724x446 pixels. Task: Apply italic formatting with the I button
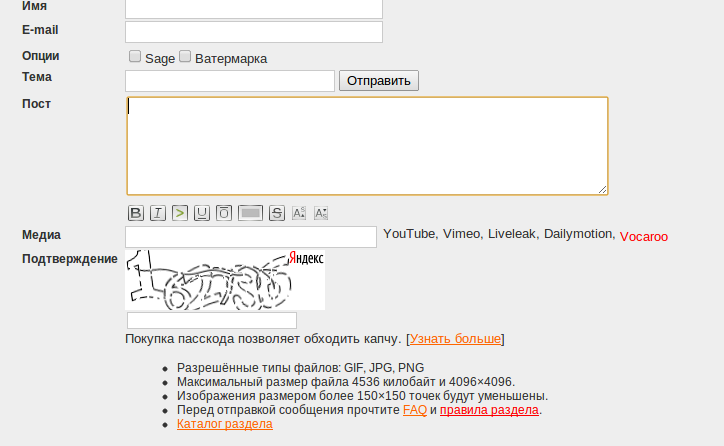click(158, 213)
